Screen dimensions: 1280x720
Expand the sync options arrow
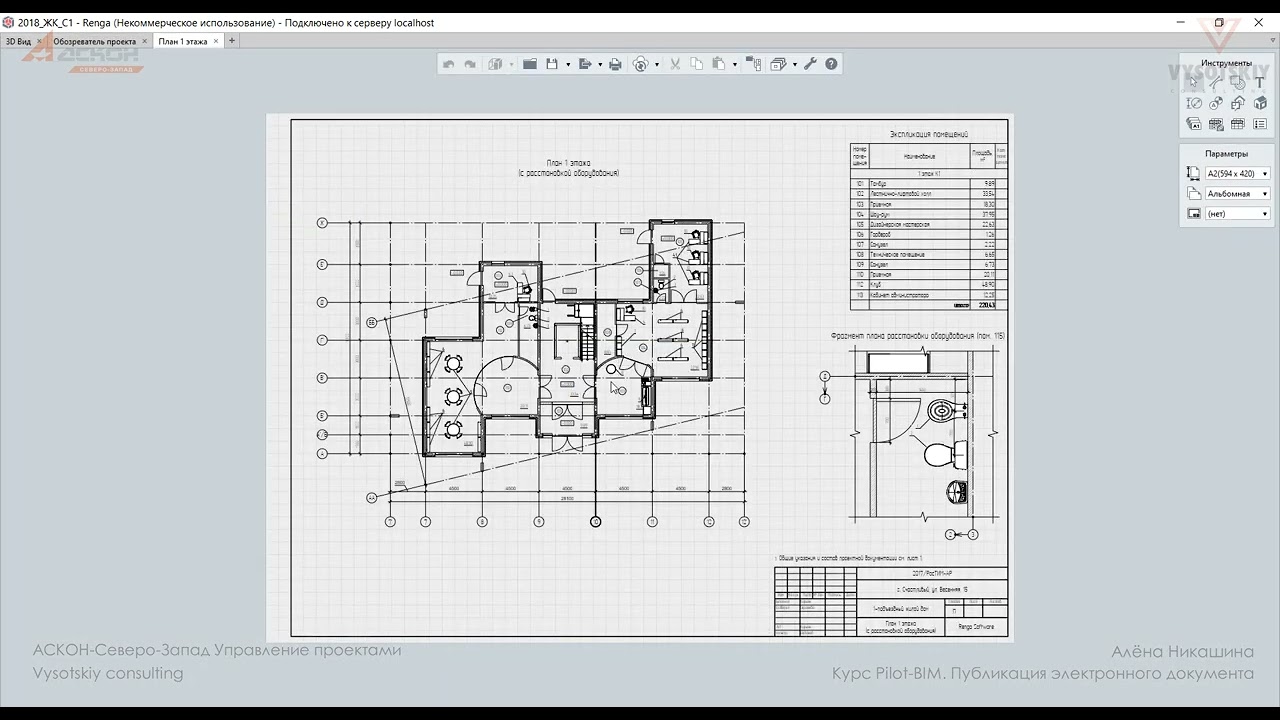[657, 65]
